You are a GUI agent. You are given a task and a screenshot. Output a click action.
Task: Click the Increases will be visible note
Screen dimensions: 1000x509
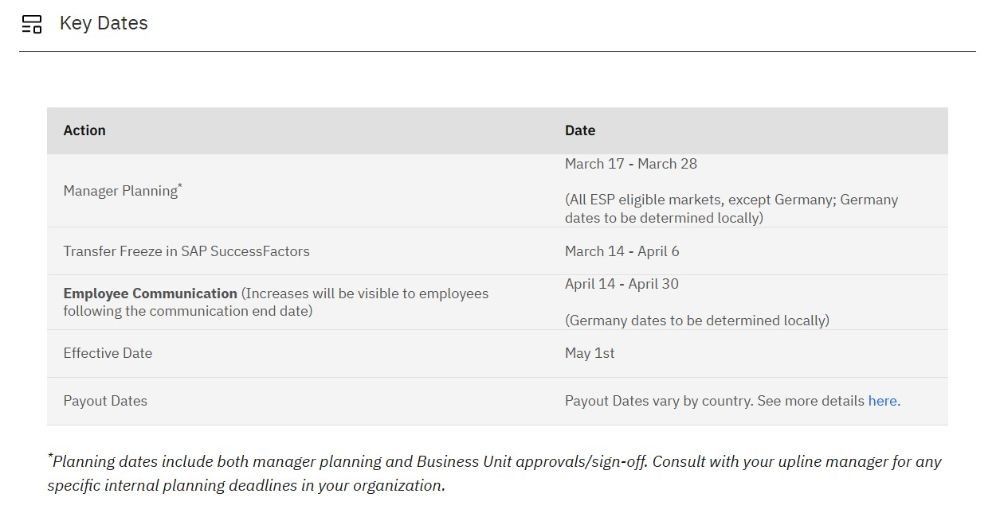(276, 302)
